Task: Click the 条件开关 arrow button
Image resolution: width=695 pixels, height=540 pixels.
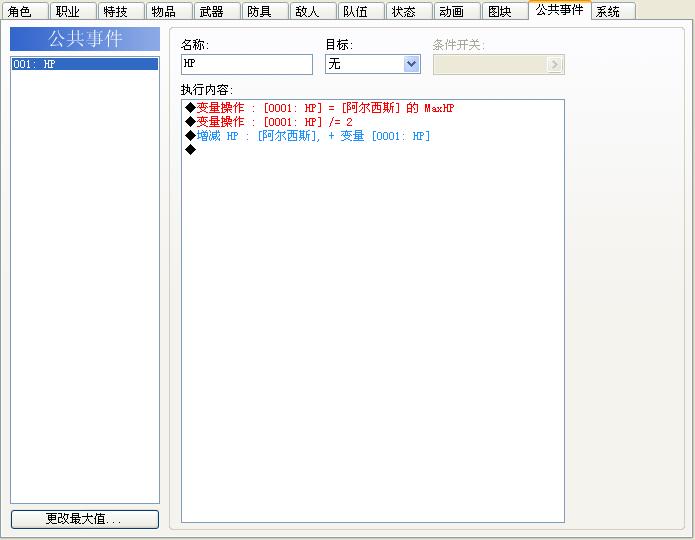Action: coord(554,65)
